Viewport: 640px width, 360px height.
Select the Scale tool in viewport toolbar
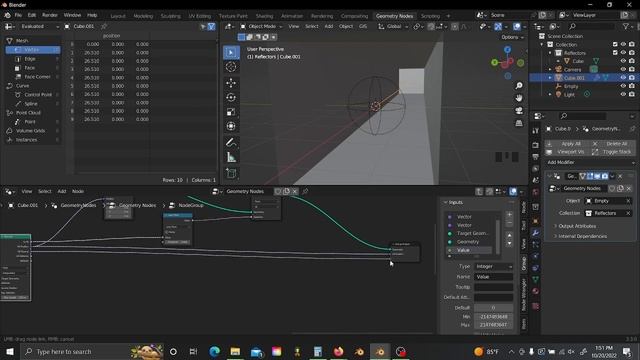[231, 112]
